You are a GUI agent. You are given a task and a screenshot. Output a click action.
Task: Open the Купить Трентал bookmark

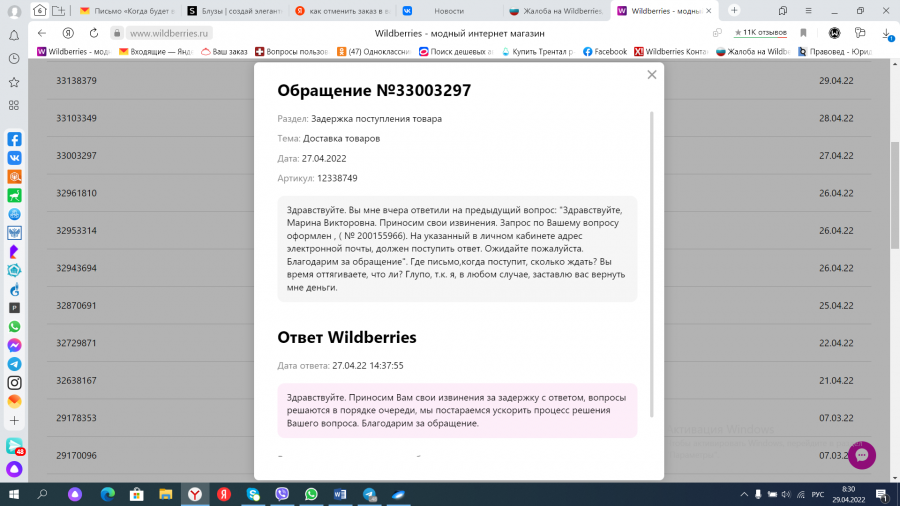pyautogui.click(x=538, y=52)
